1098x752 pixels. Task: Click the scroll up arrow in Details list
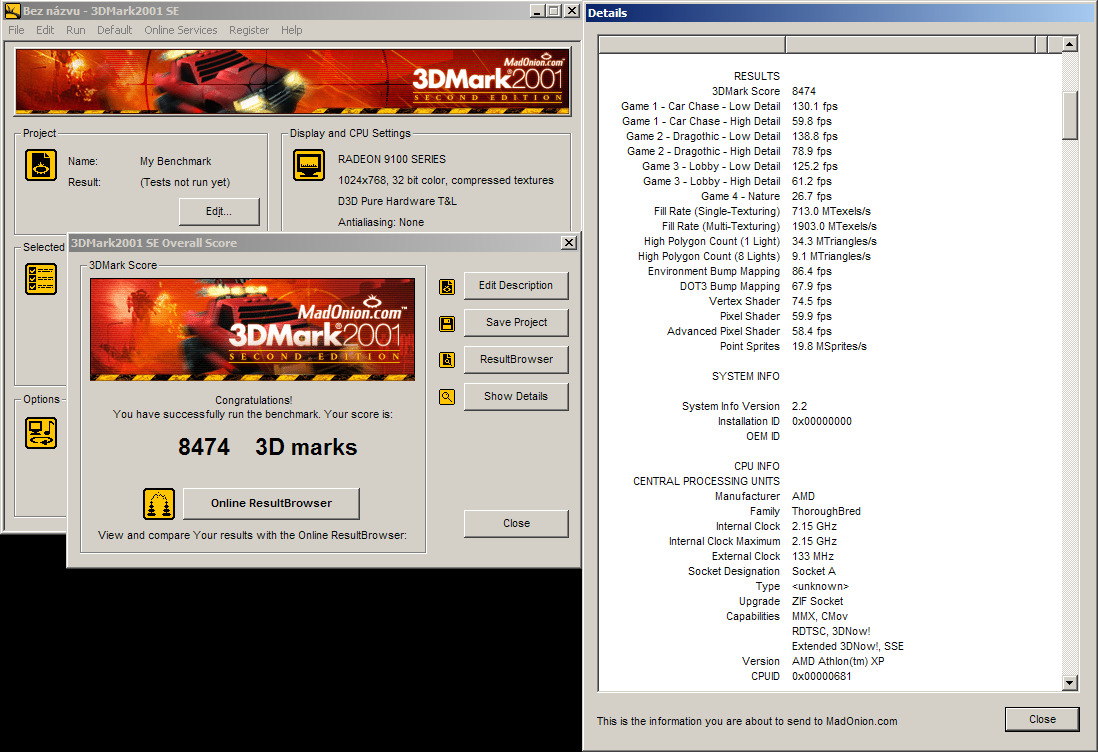point(1069,45)
